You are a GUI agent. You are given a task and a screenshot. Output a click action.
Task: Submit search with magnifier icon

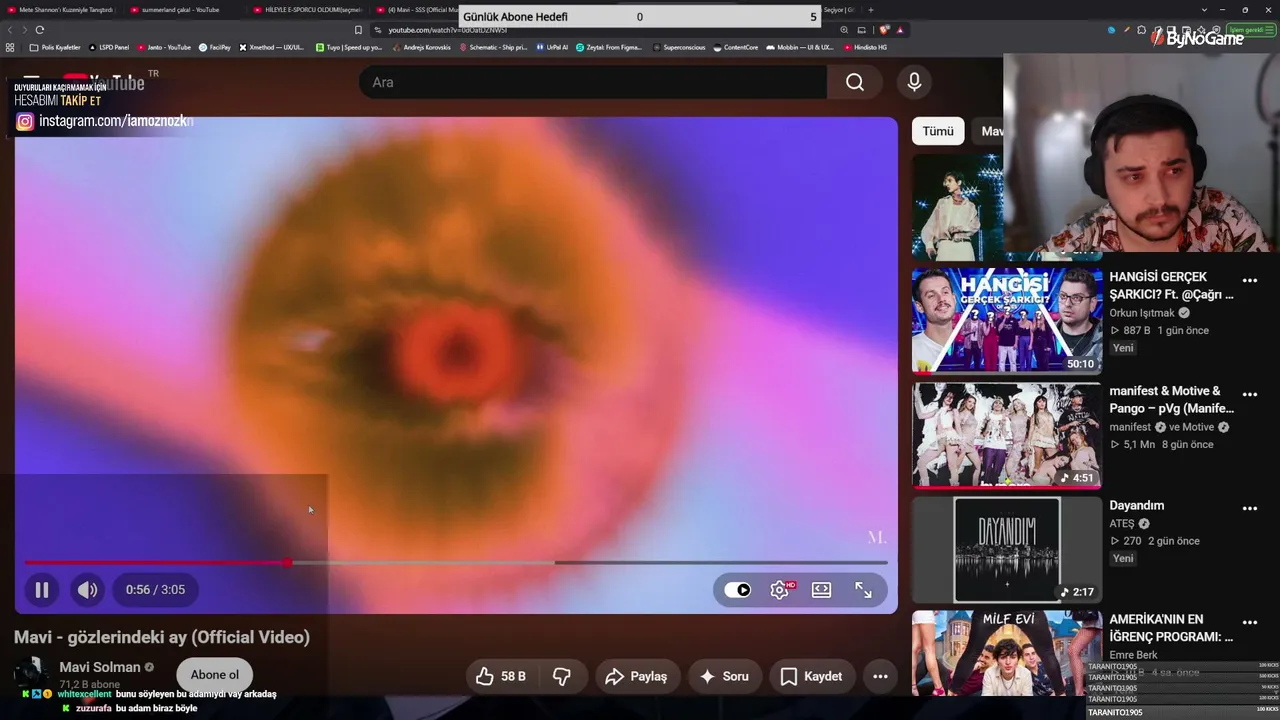pyautogui.click(x=855, y=82)
